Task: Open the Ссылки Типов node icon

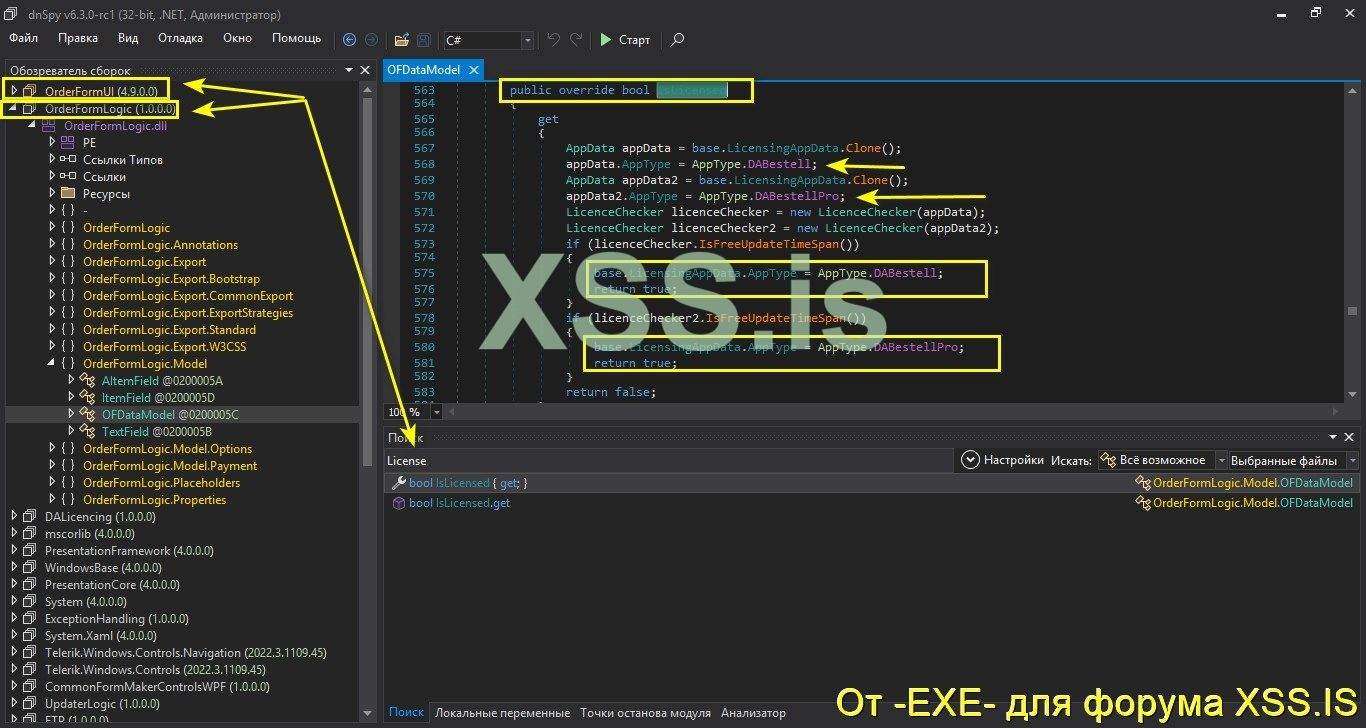Action: 67,159
